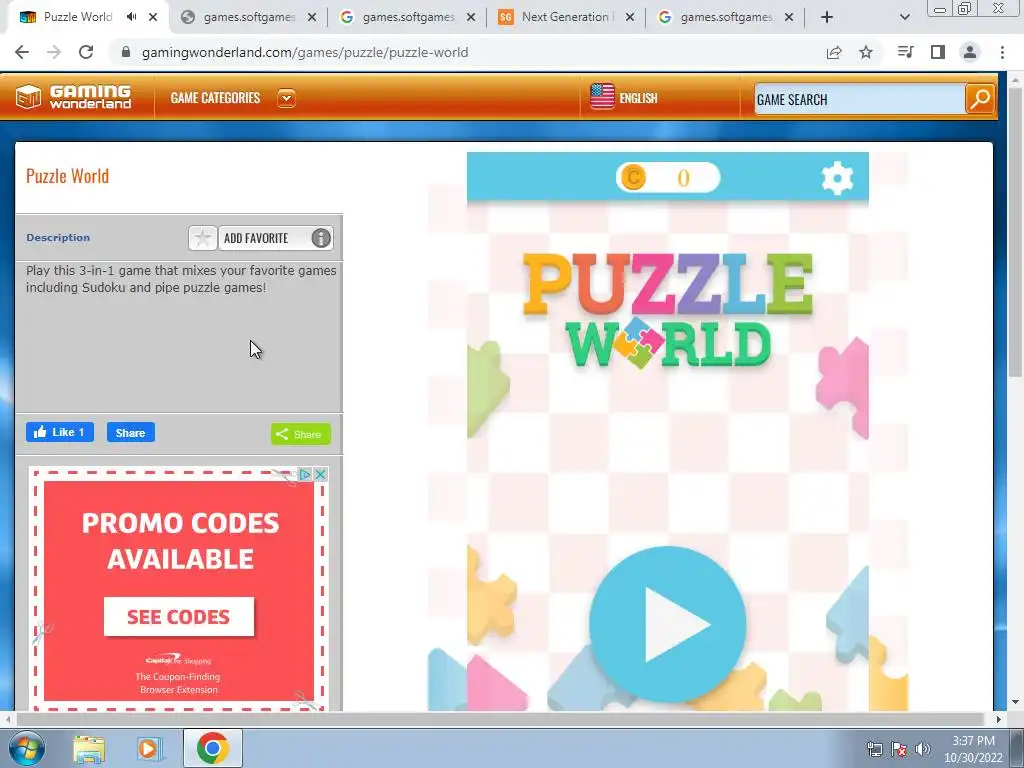Like the game on Facebook
The image size is (1024, 768).
59,432
